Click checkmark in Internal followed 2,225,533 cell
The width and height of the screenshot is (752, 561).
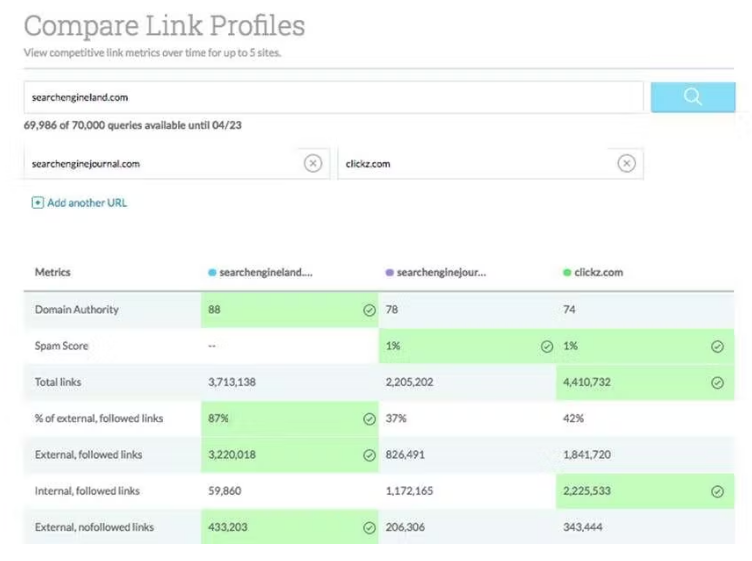tap(717, 491)
